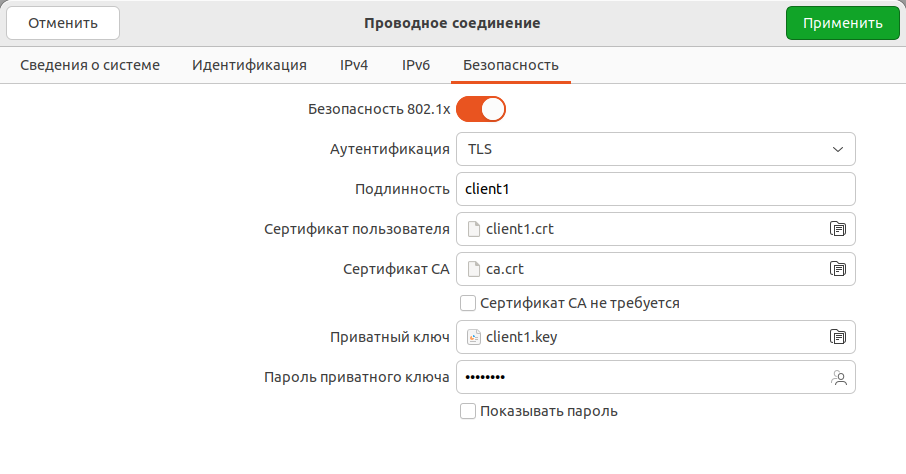This screenshot has height=474, width=906.
Task: Click key file icon next to client1.key
Action: (474, 337)
